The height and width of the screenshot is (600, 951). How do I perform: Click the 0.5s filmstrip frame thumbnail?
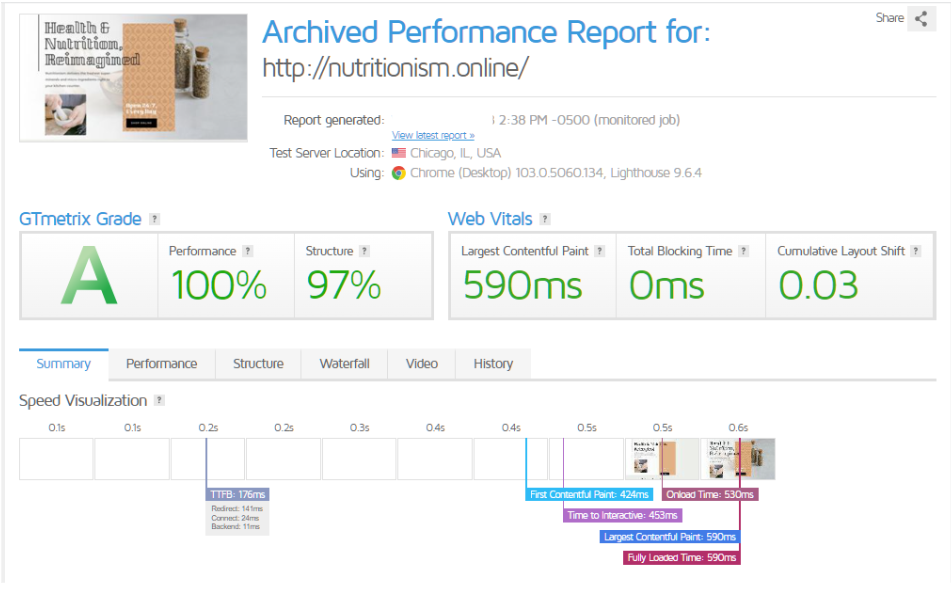662,459
